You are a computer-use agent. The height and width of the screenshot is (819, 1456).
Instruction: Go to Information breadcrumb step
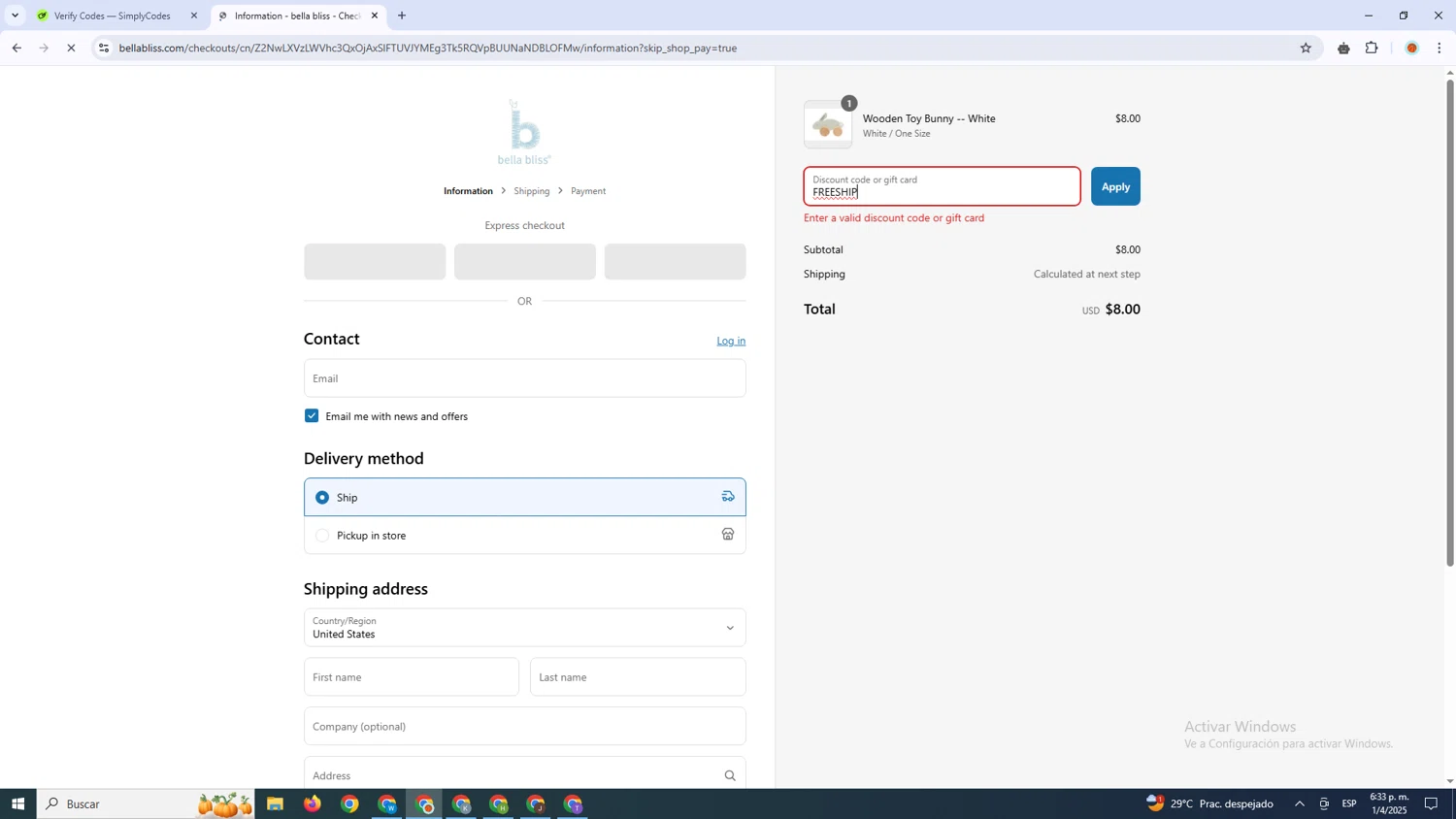tap(468, 191)
